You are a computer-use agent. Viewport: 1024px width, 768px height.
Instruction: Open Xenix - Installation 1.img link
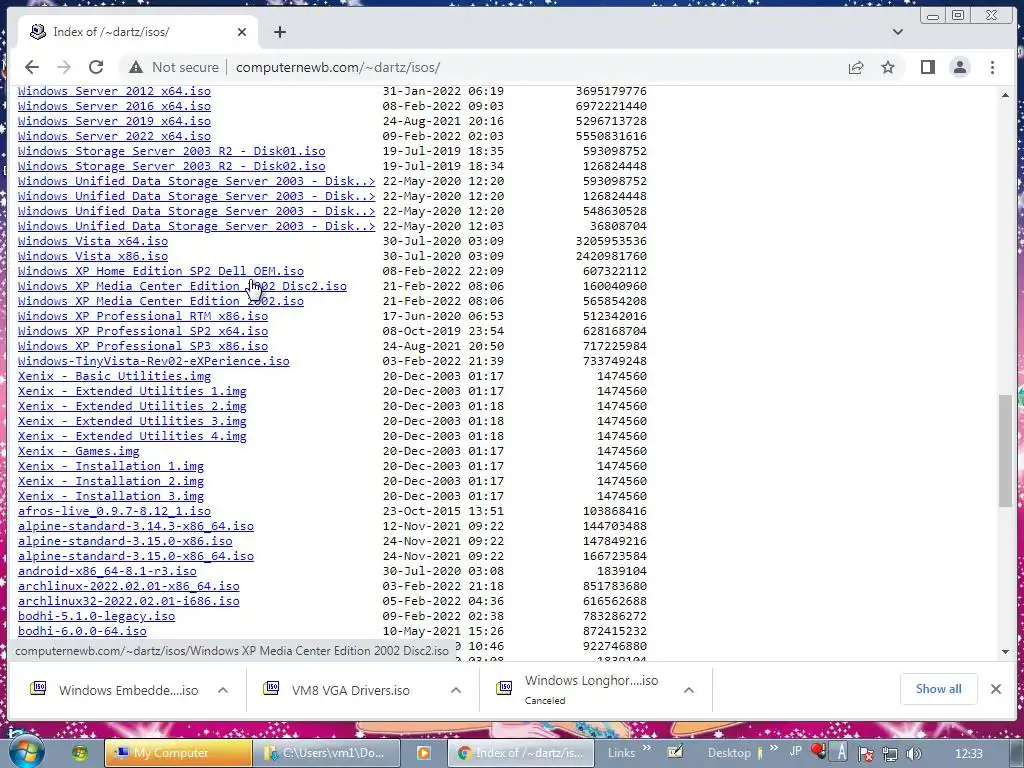coord(110,466)
